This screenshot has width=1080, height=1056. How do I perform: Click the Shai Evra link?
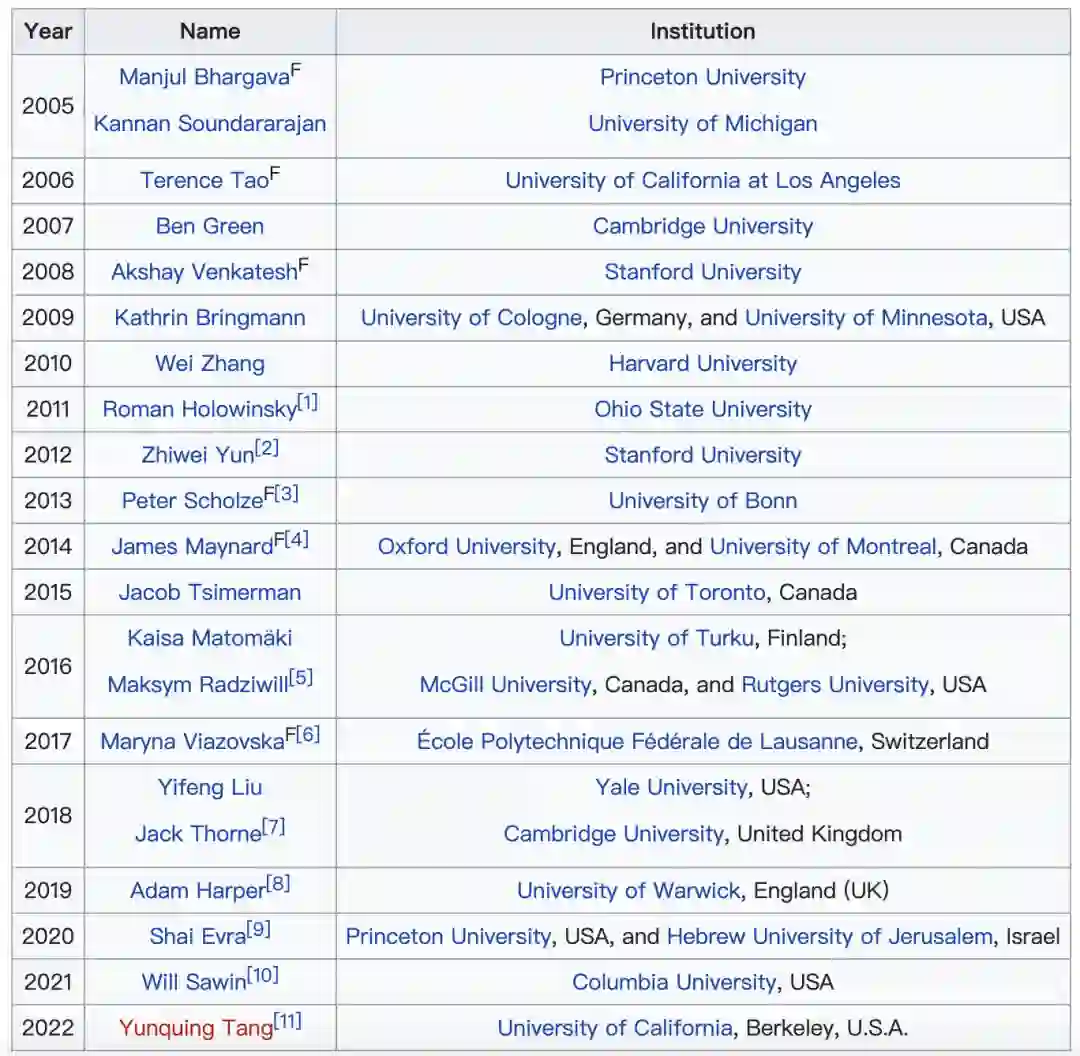point(198,937)
